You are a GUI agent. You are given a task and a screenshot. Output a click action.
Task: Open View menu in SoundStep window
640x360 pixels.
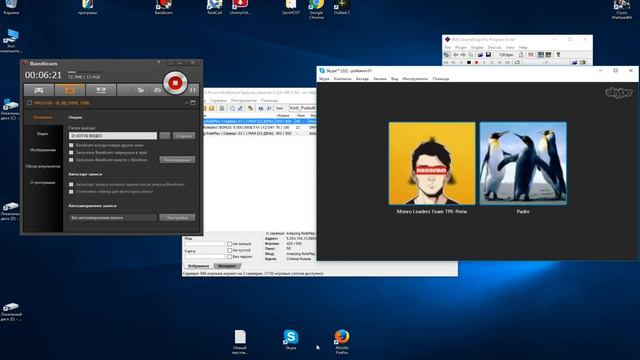pos(510,48)
